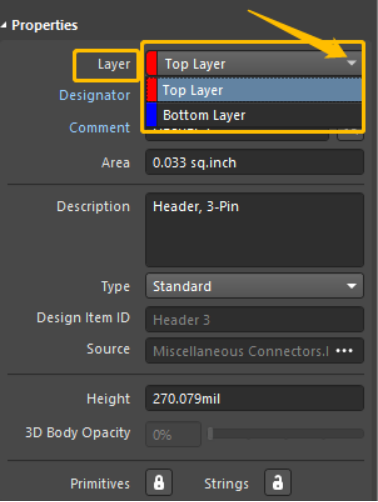Open the Comment link label

point(99,128)
